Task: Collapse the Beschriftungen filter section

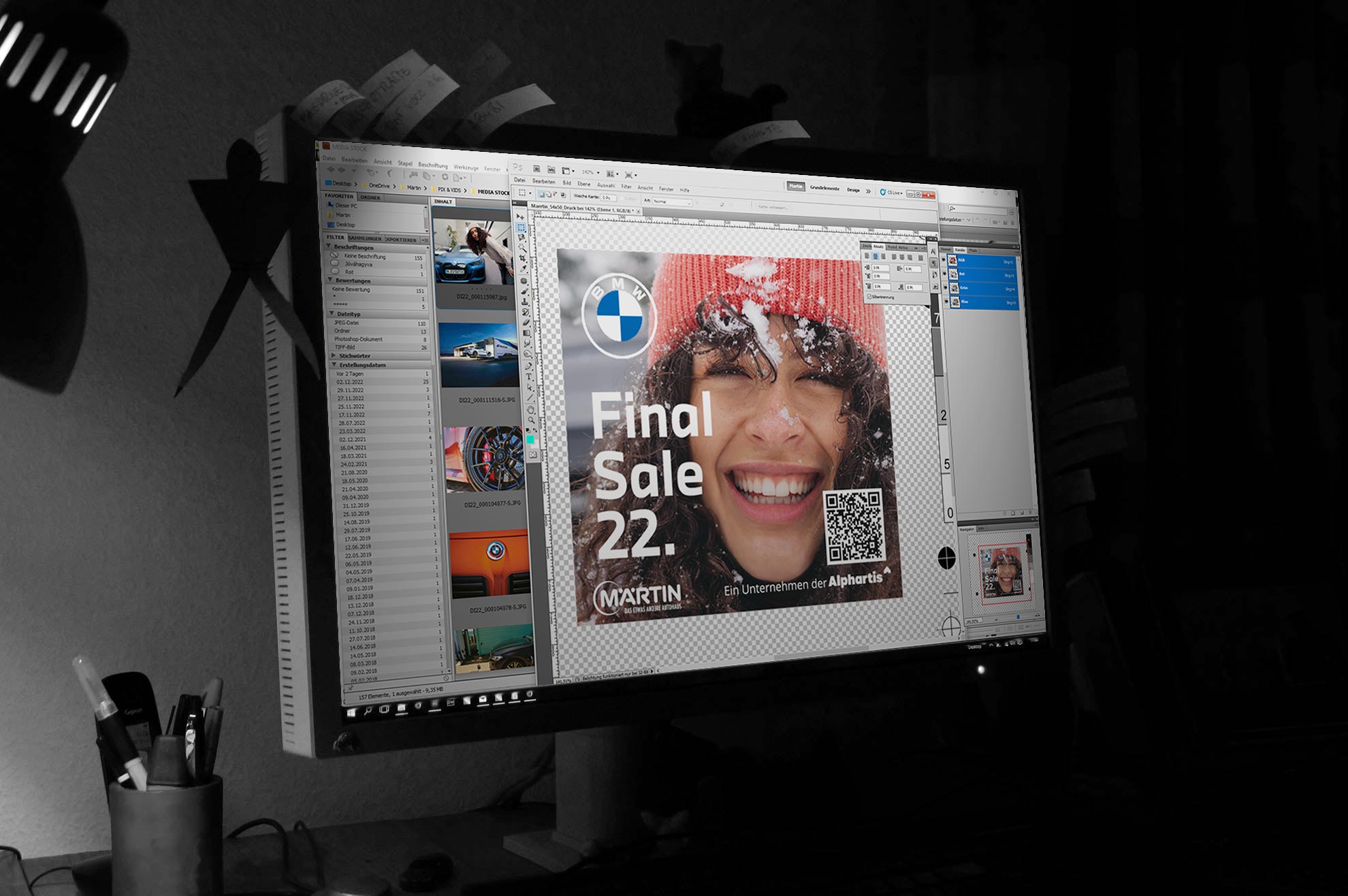Action: coord(330,246)
